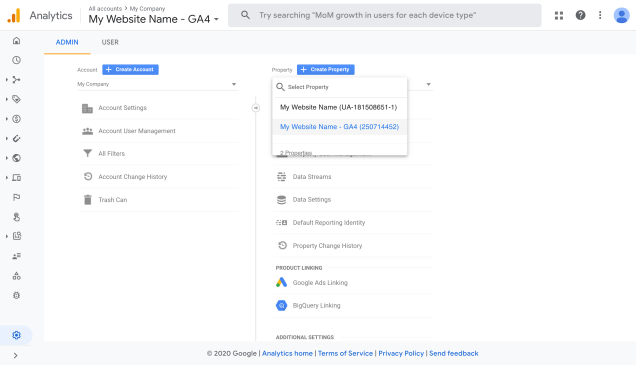Screen dimensions: 636x365
Task: Open the Terms of Service link
Action: pyautogui.click(x=345, y=354)
